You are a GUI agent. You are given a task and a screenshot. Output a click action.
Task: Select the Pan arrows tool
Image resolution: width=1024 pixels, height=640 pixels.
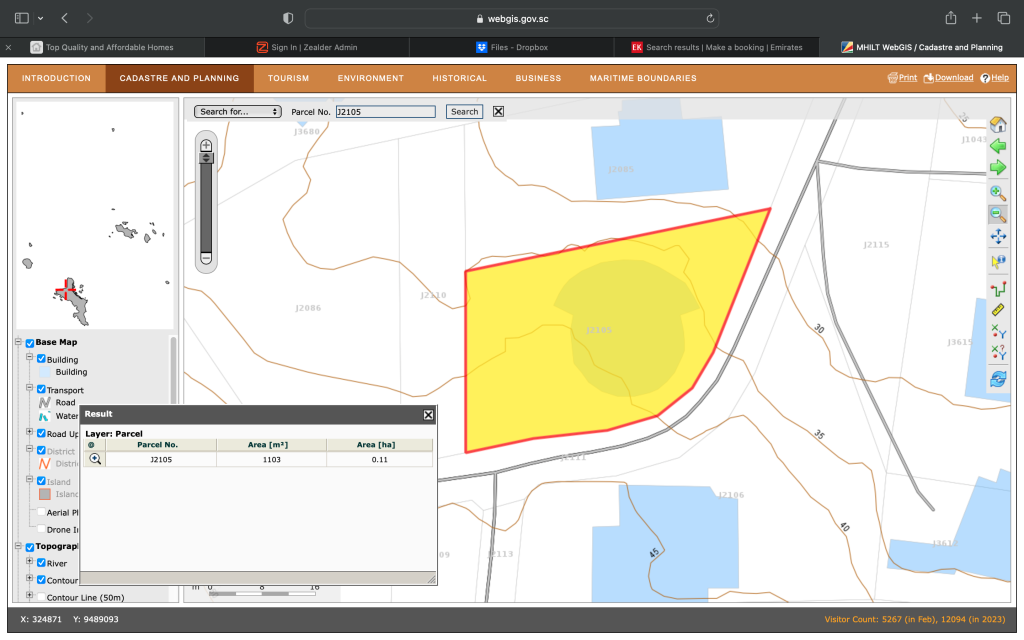[997, 237]
